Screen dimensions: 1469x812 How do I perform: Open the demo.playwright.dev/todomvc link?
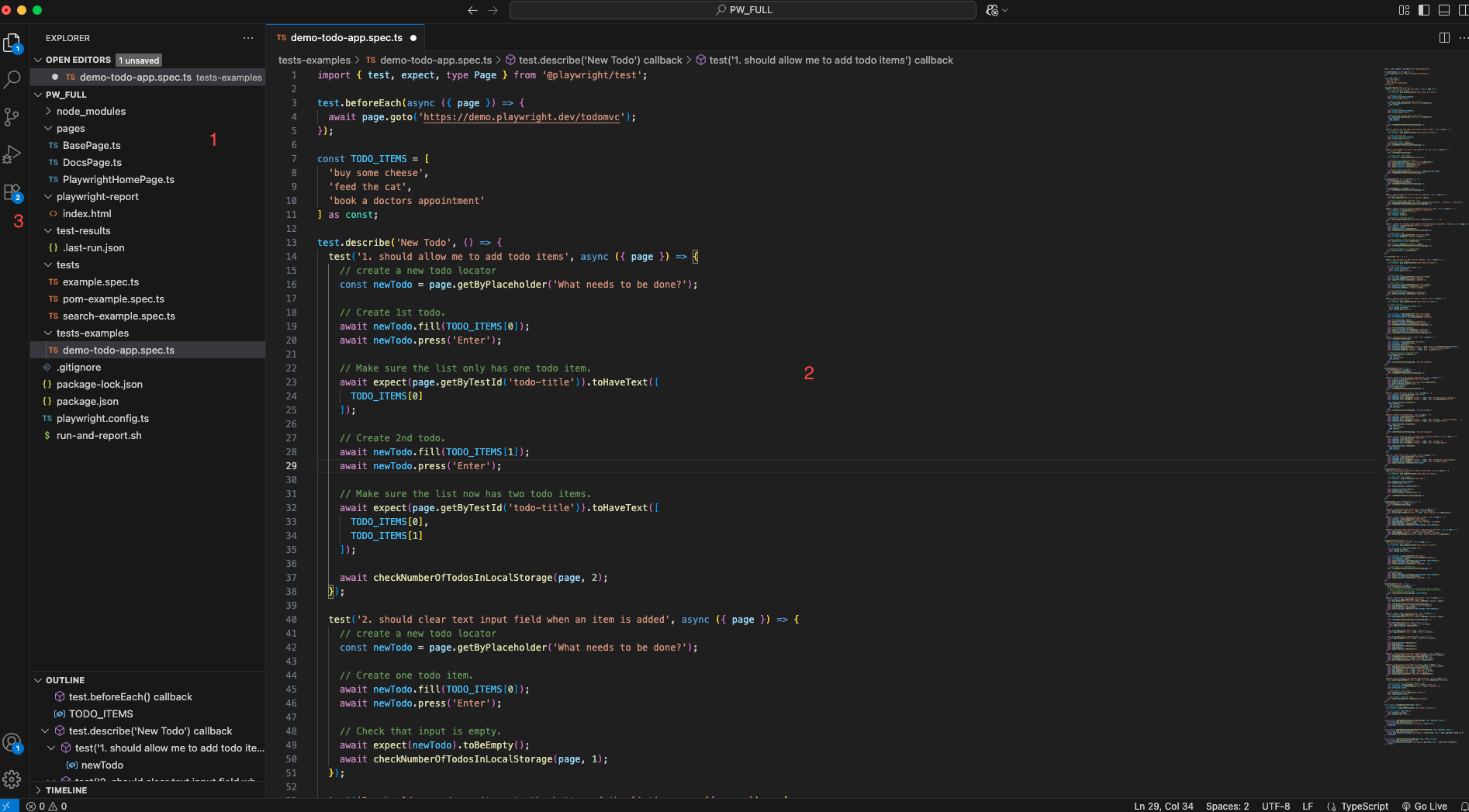tap(521, 117)
